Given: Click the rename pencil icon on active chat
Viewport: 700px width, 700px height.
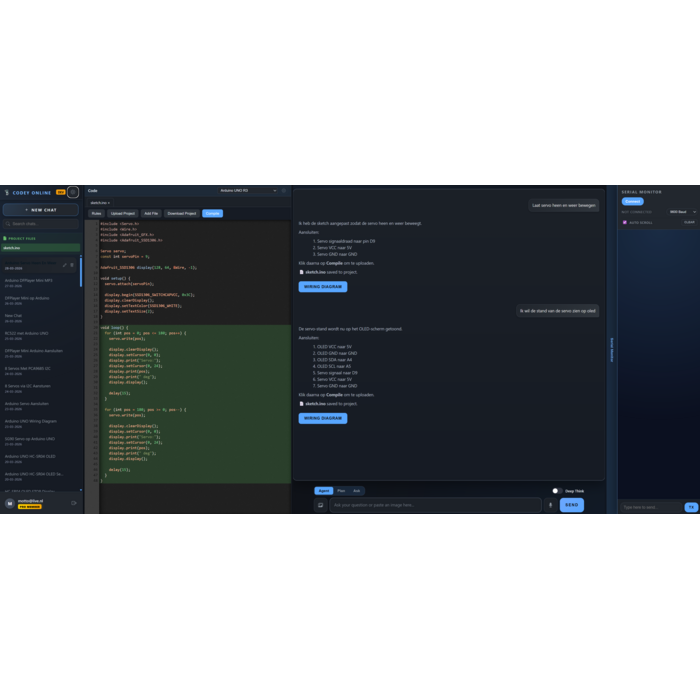Looking at the screenshot, I should (x=65, y=265).
